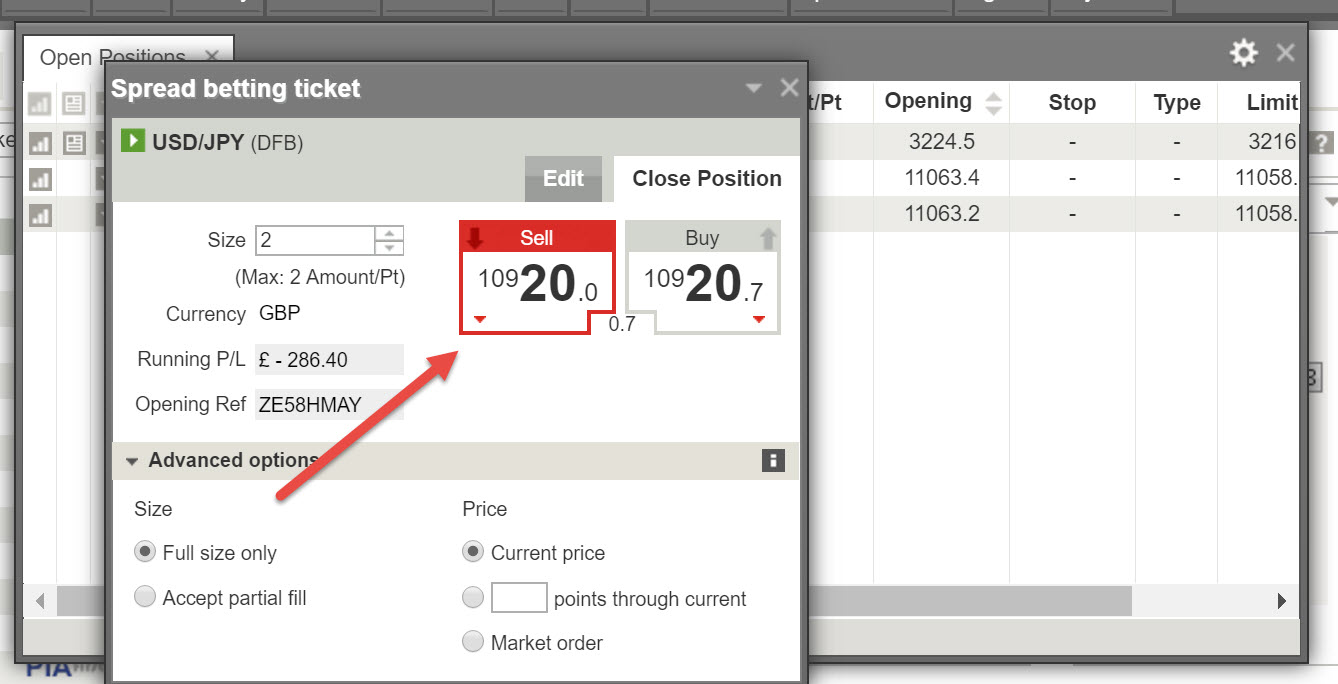Click the info icon beside Advanced options
The height and width of the screenshot is (684, 1338).
click(x=772, y=460)
